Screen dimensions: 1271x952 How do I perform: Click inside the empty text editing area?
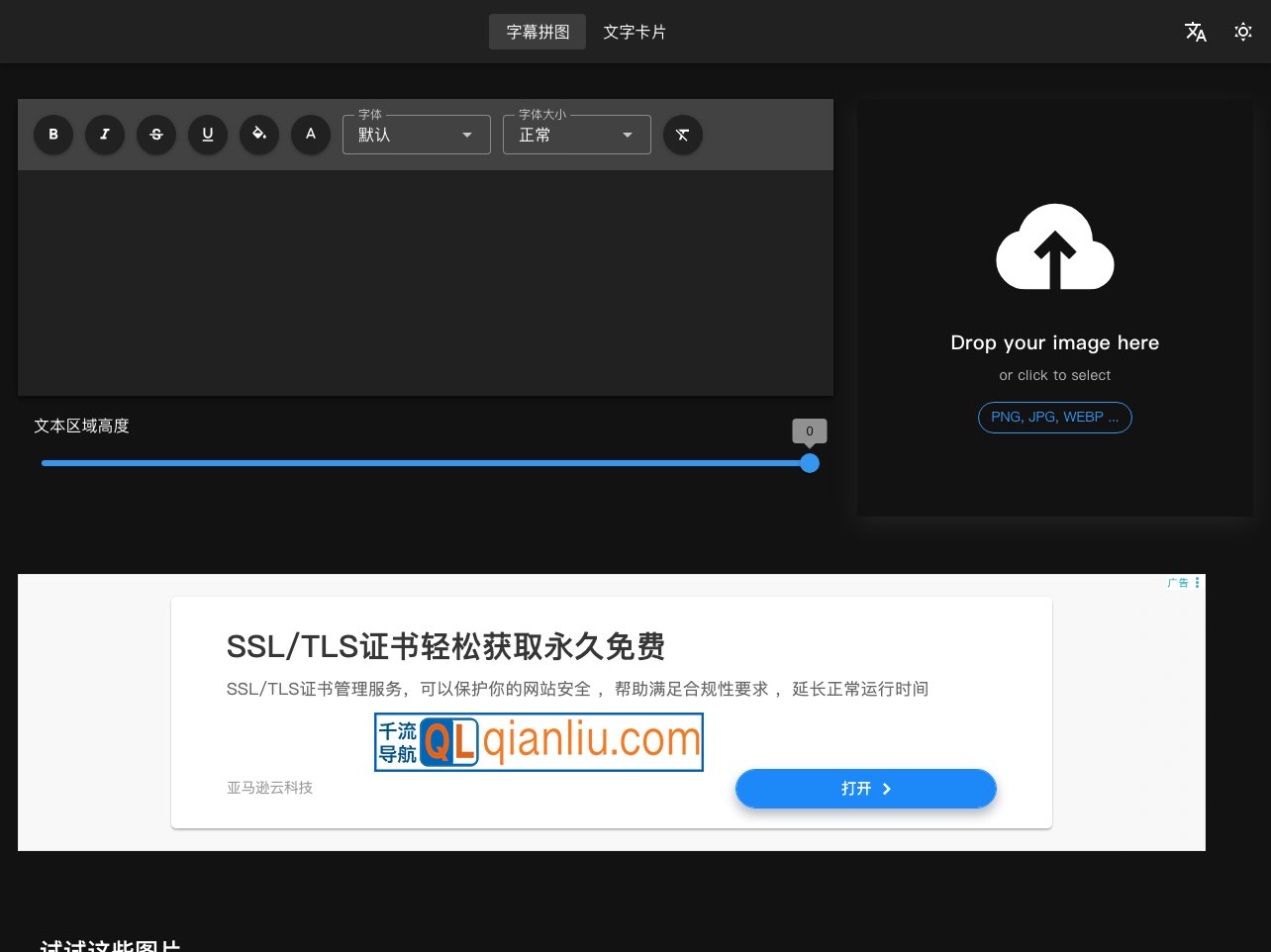tap(426, 282)
